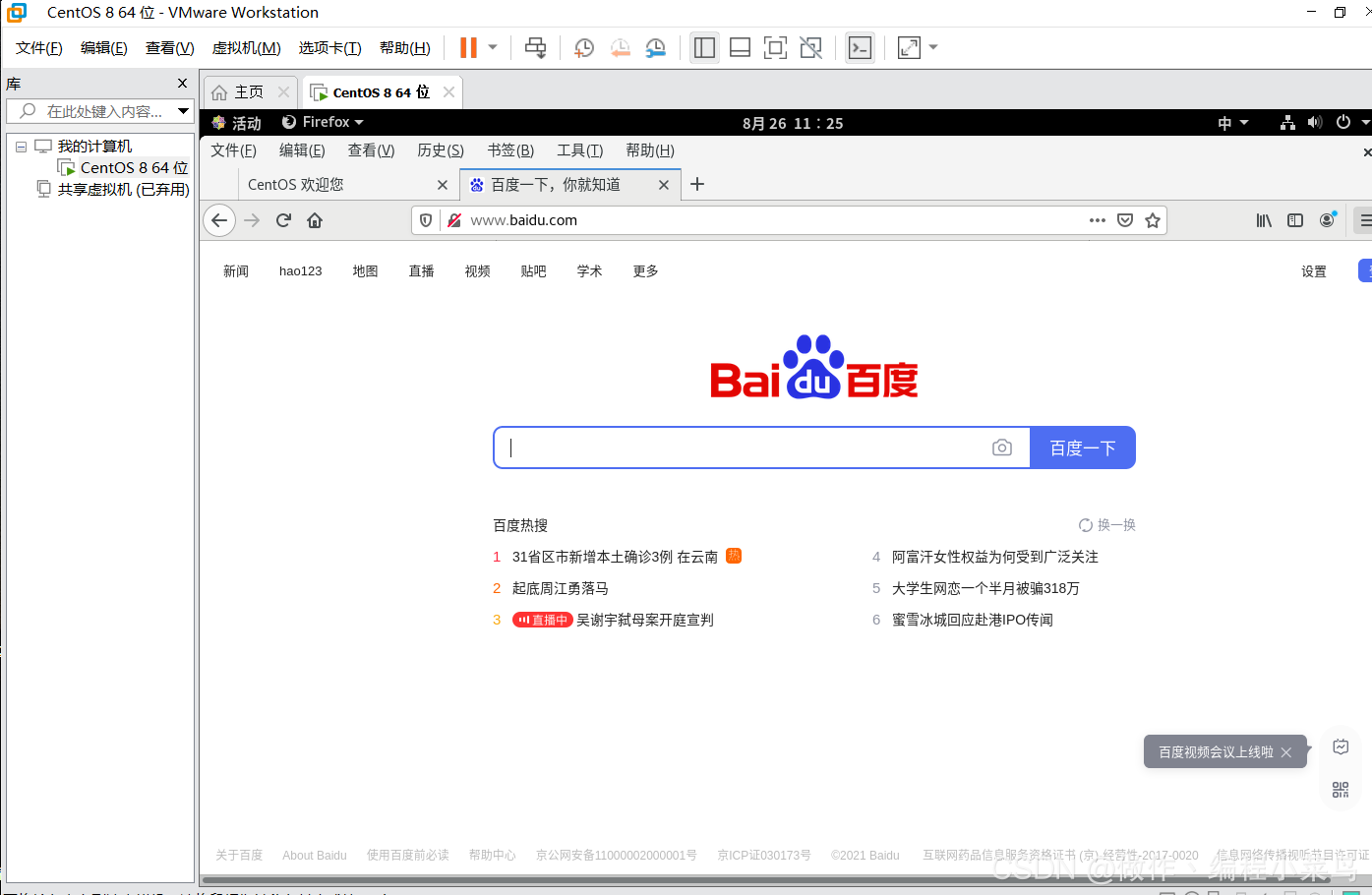Image resolution: width=1372 pixels, height=895 pixels.
Task: Open VMware 选项卡(T) menu
Action: click(x=330, y=48)
